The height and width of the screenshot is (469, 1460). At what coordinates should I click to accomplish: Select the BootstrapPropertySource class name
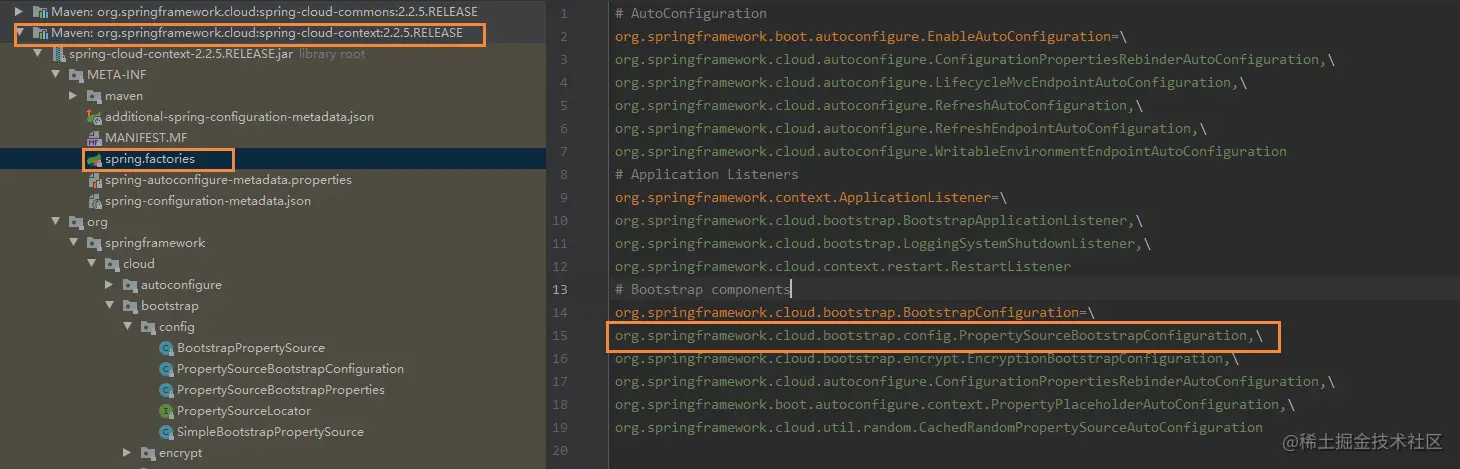pyautogui.click(x=251, y=348)
